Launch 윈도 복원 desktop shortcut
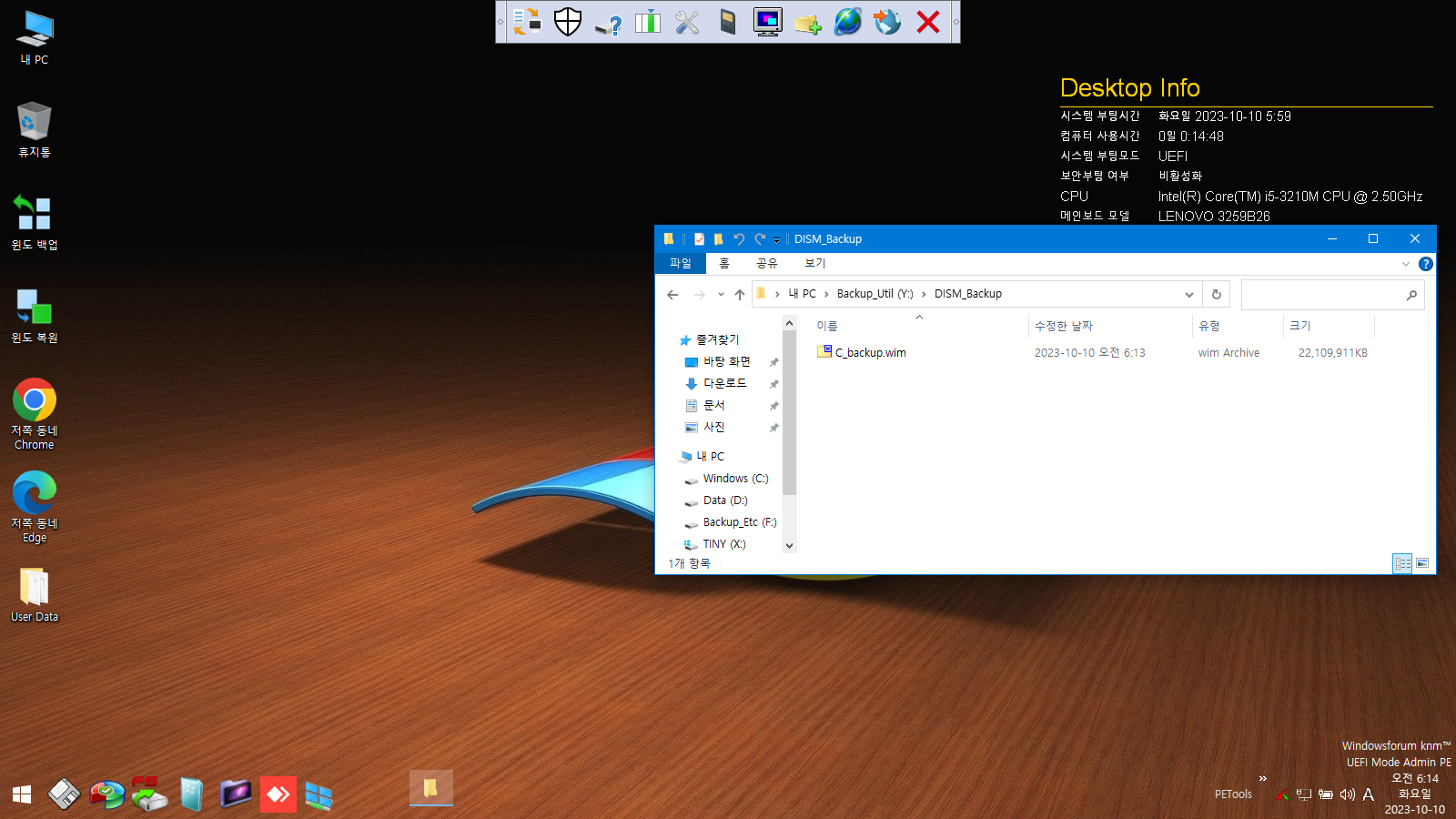The image size is (1456, 819). 35,316
